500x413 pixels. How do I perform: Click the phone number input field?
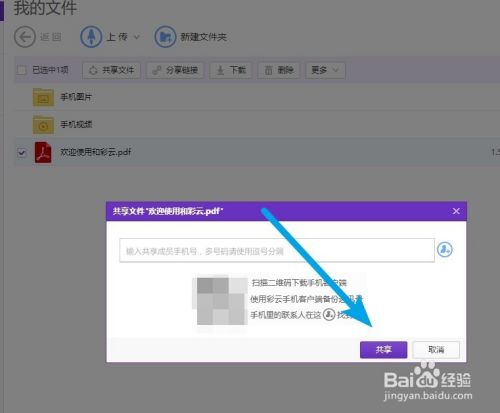pyautogui.click(x=277, y=250)
